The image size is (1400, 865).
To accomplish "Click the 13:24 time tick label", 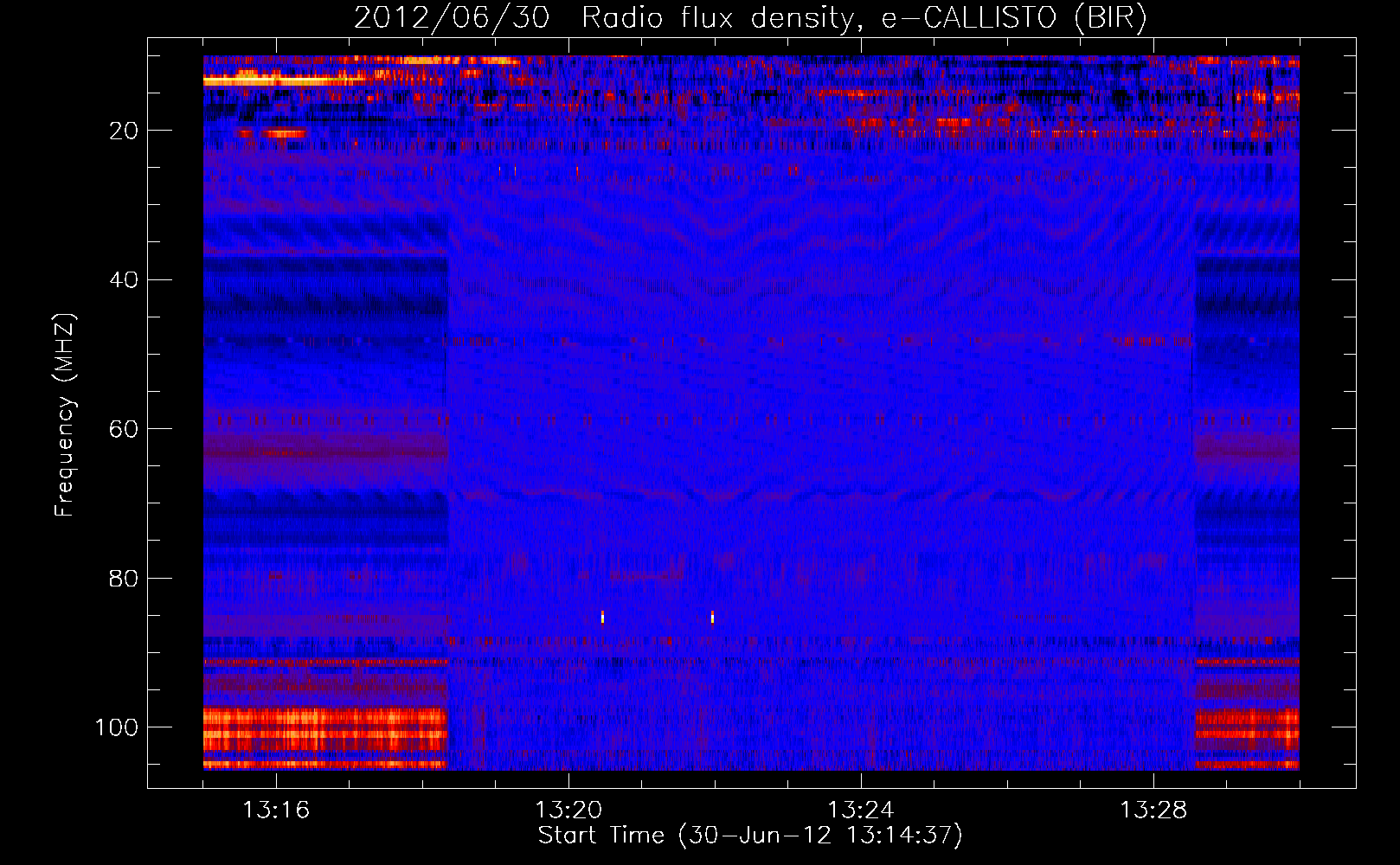I will (861, 811).
